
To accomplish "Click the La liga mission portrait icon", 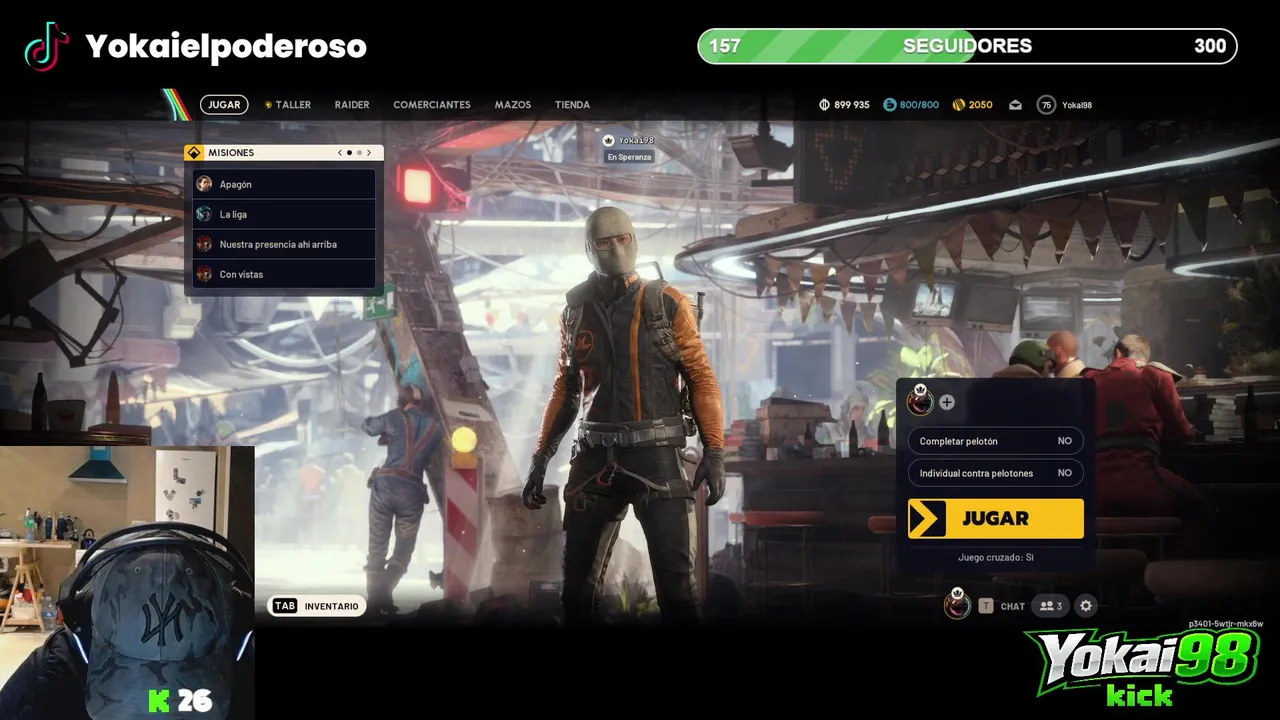I will 204,214.
